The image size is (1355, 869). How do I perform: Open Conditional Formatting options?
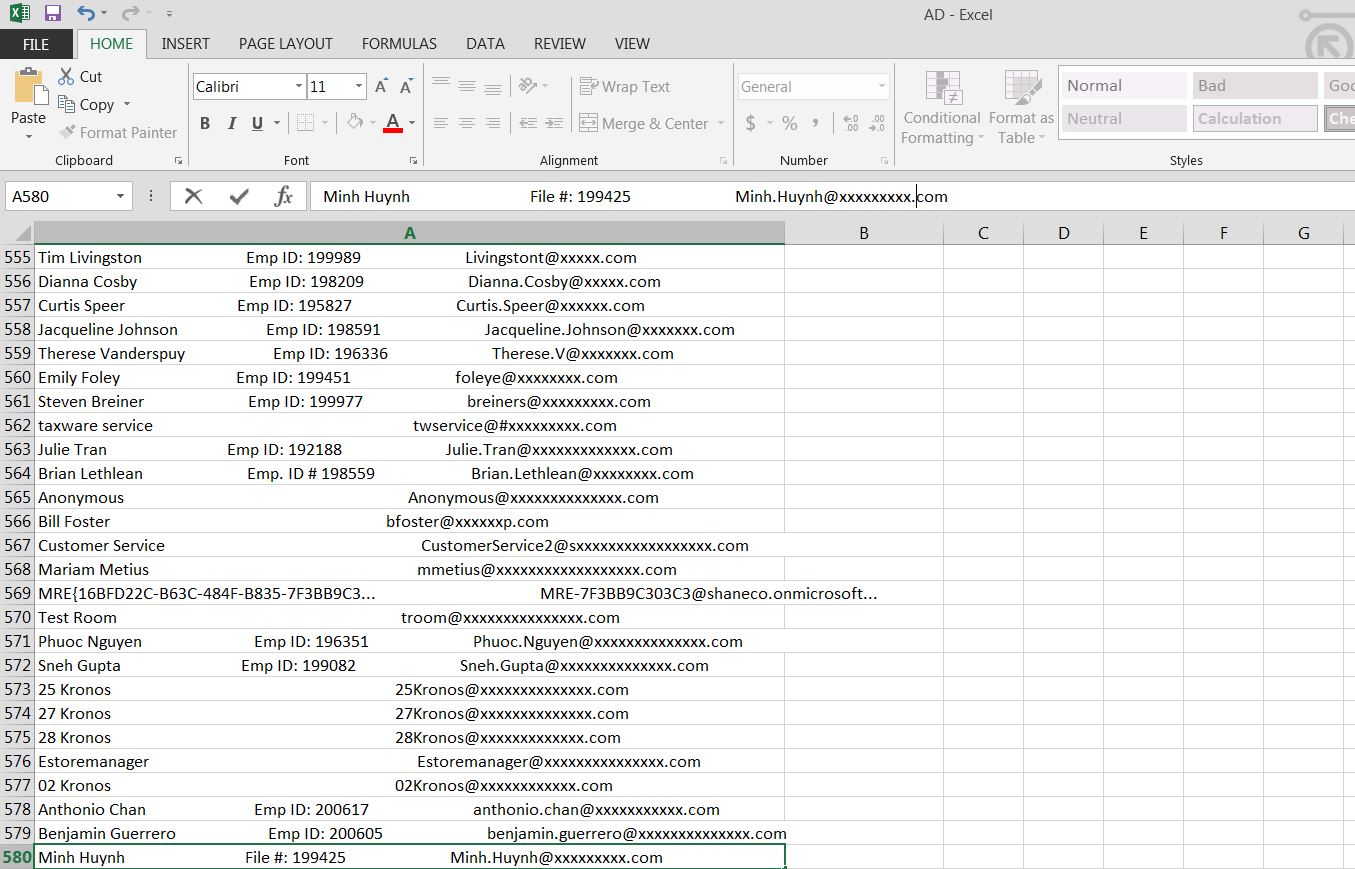(x=941, y=107)
